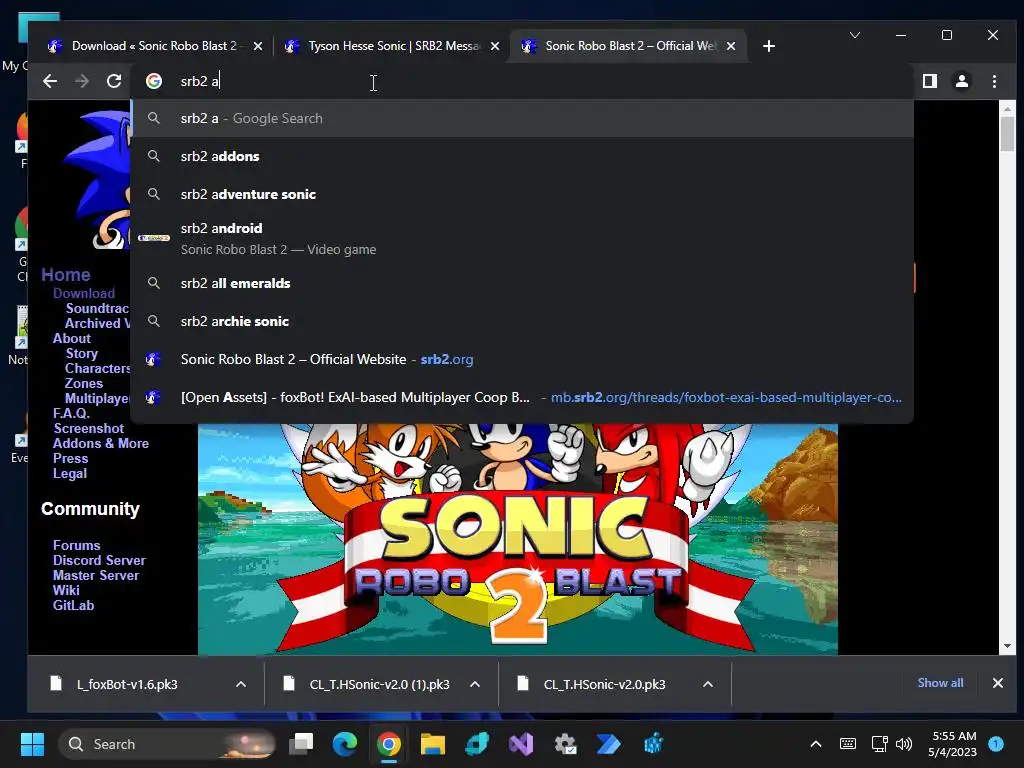Expand options for CL_T.HSonic-v2.0.pk3 download
The height and width of the screenshot is (768, 1024).
(708, 684)
